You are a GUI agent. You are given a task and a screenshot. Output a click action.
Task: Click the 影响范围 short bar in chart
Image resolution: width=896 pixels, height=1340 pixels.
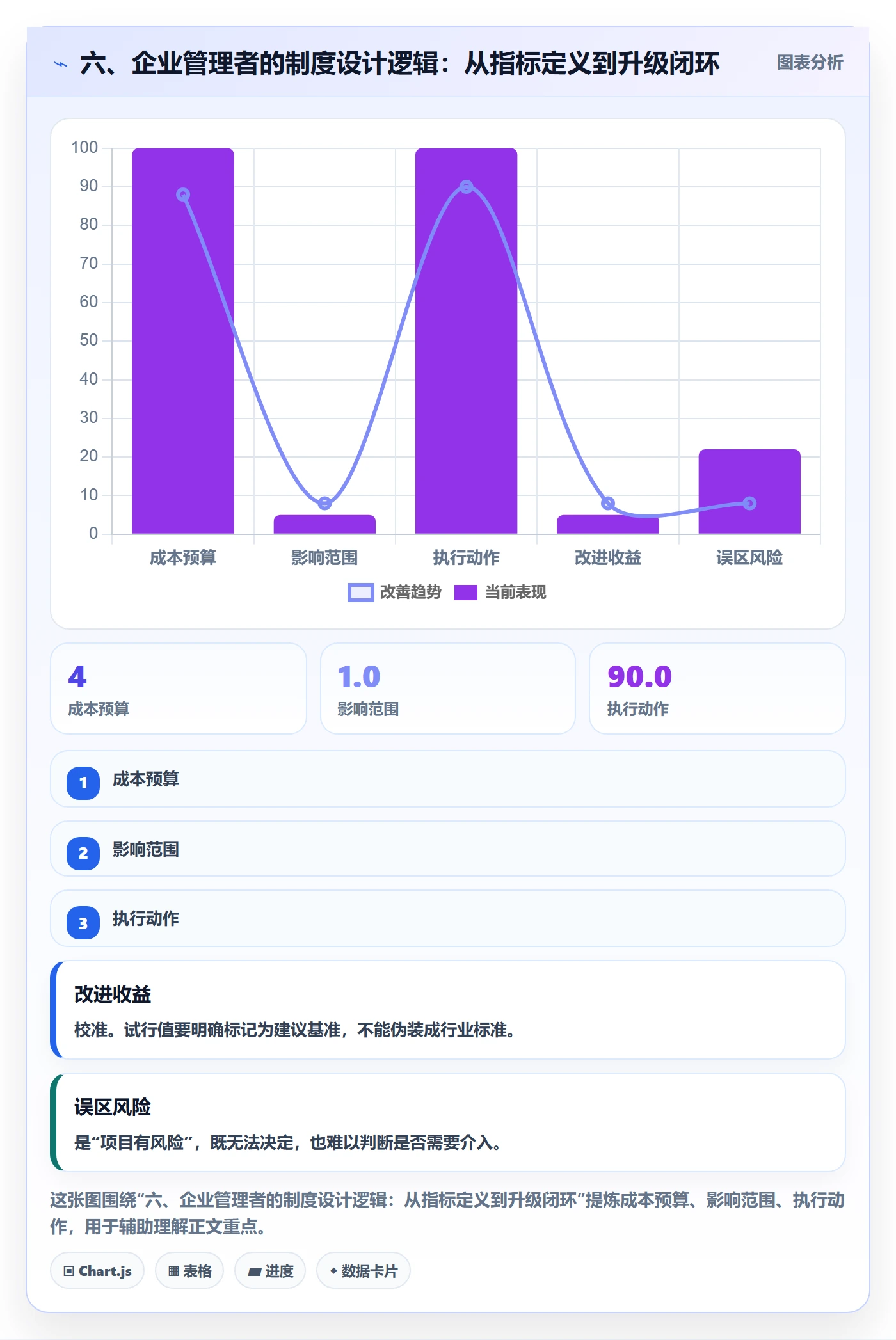(324, 525)
